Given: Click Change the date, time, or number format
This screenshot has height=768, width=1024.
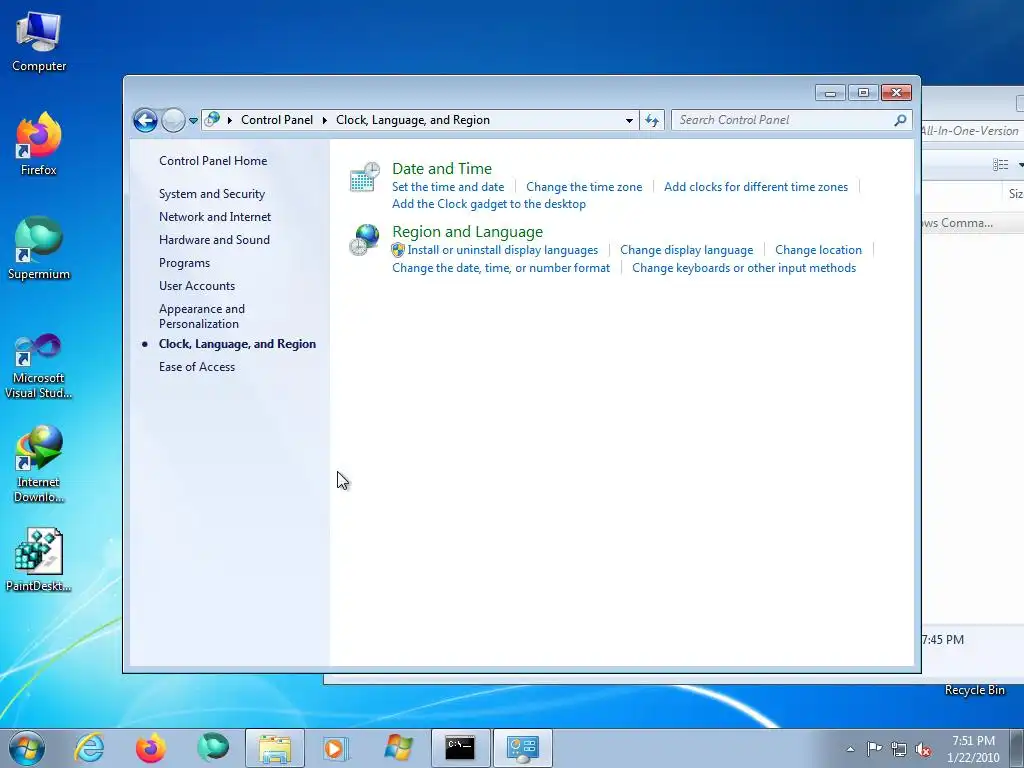Looking at the screenshot, I should [x=501, y=268].
